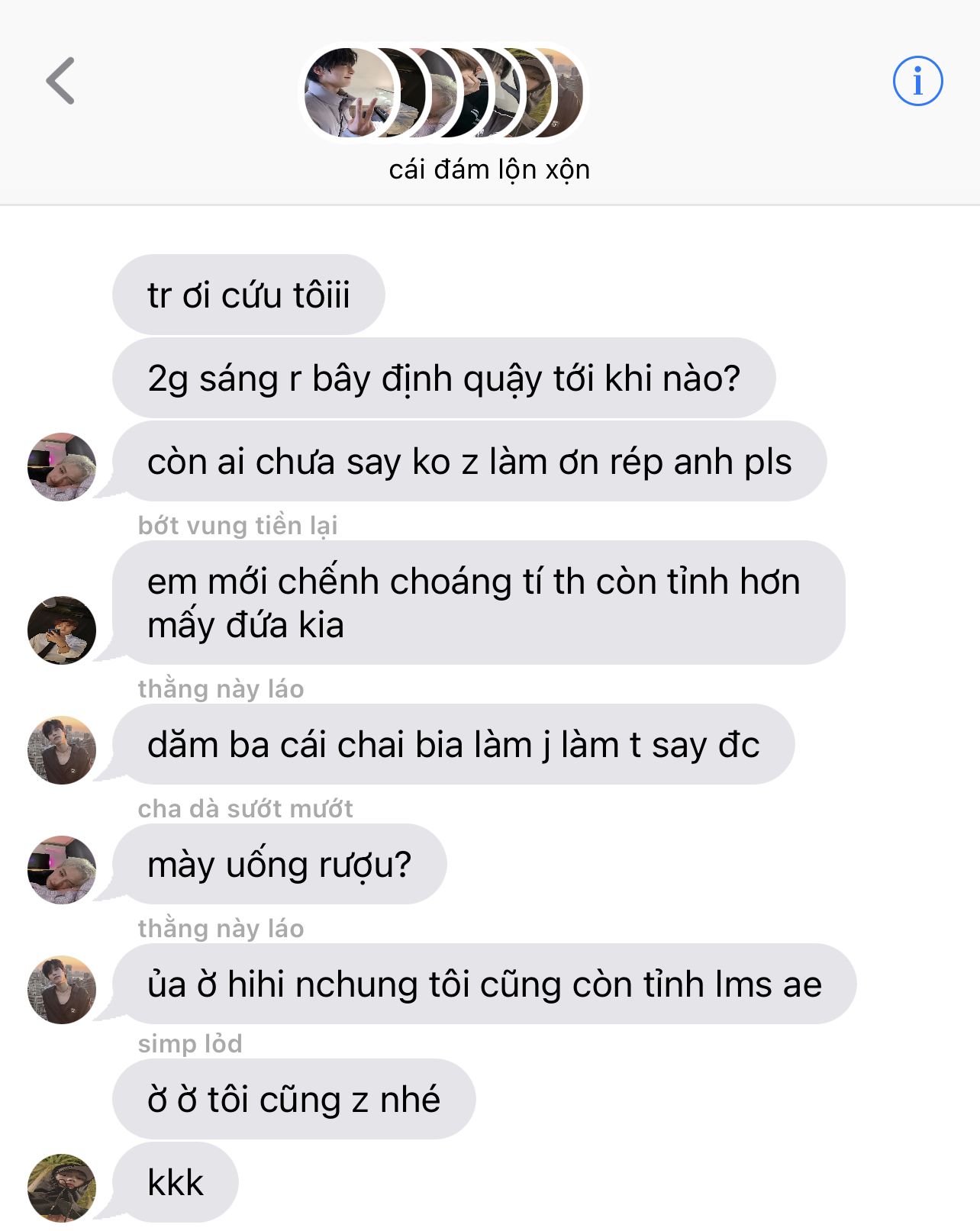Screen dimensions: 980x1231
Task: Tap avatar beside 'ủa ờ hihi' message
Action: pyautogui.click(x=62, y=990)
